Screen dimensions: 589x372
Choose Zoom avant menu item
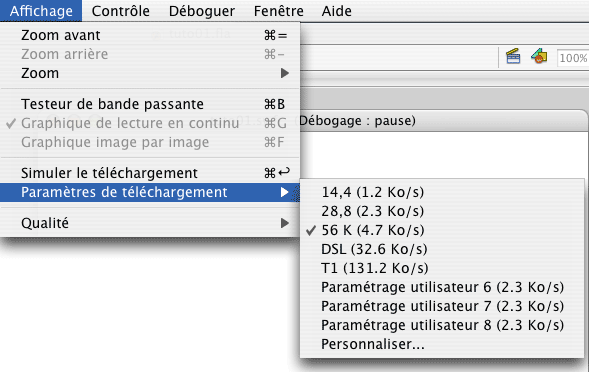coord(150,35)
